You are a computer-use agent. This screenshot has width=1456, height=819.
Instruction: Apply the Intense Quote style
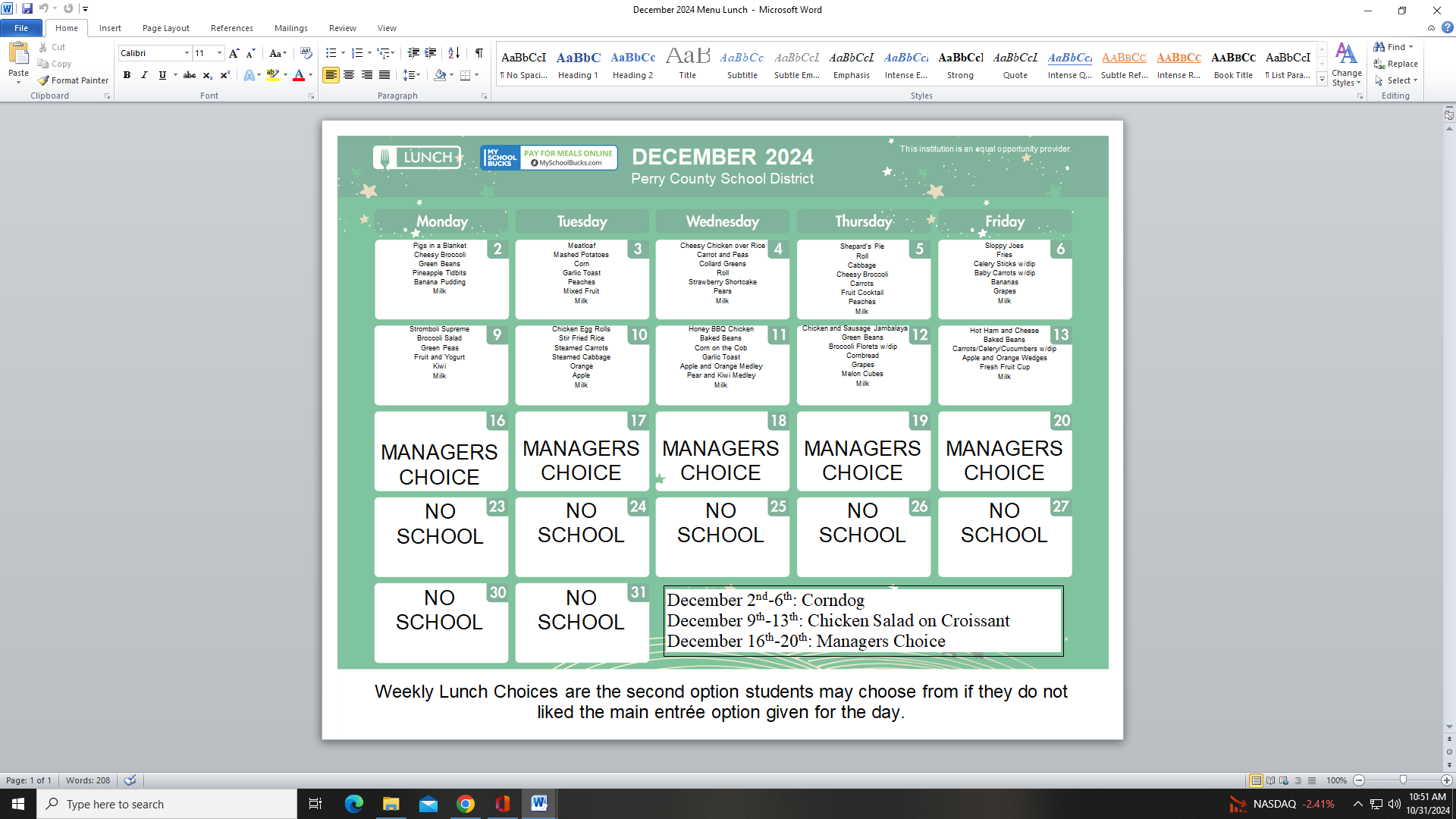tap(1070, 64)
